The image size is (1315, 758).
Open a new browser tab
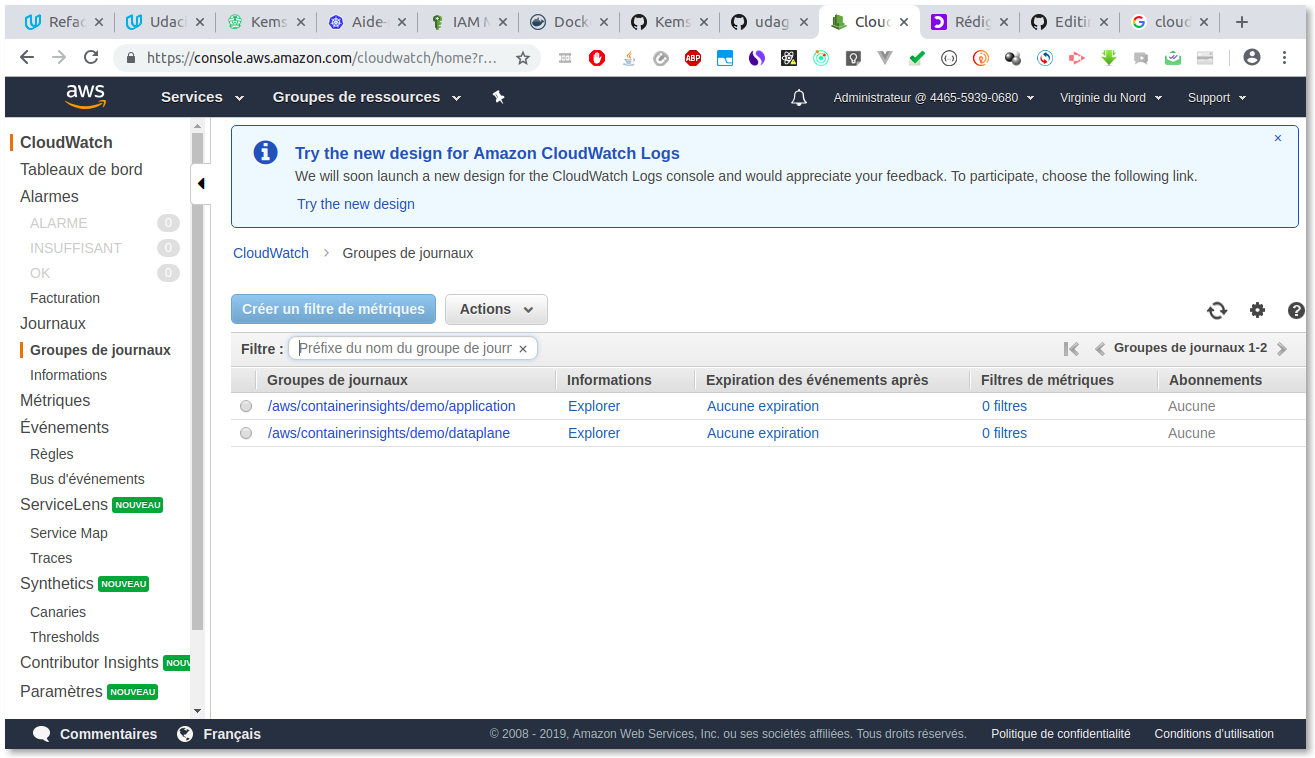click(x=1242, y=22)
